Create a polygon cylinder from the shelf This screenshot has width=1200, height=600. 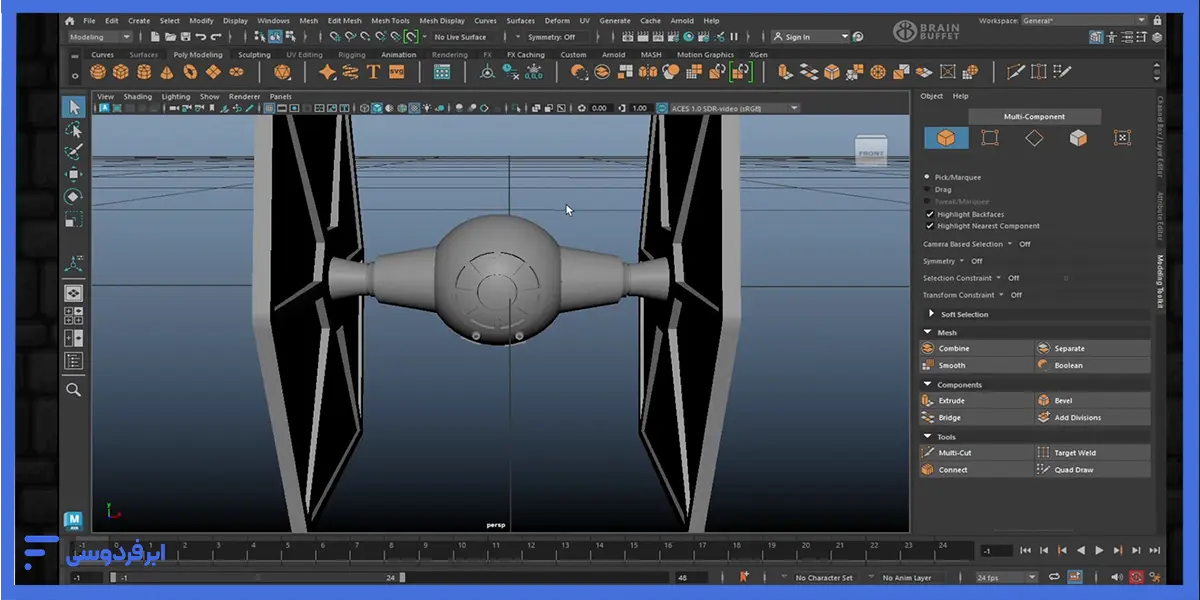point(144,72)
